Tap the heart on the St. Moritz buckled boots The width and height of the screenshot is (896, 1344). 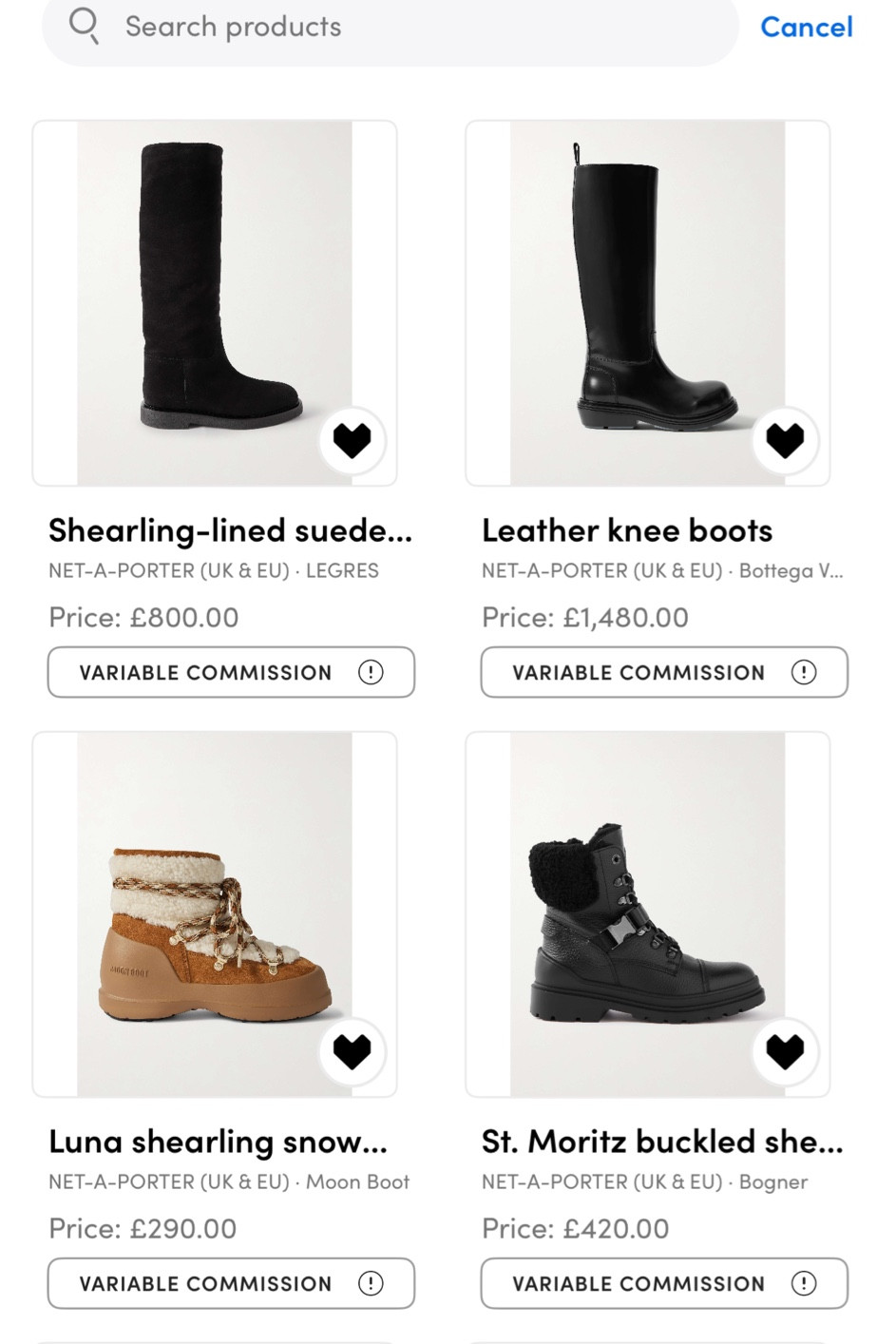point(785,1051)
